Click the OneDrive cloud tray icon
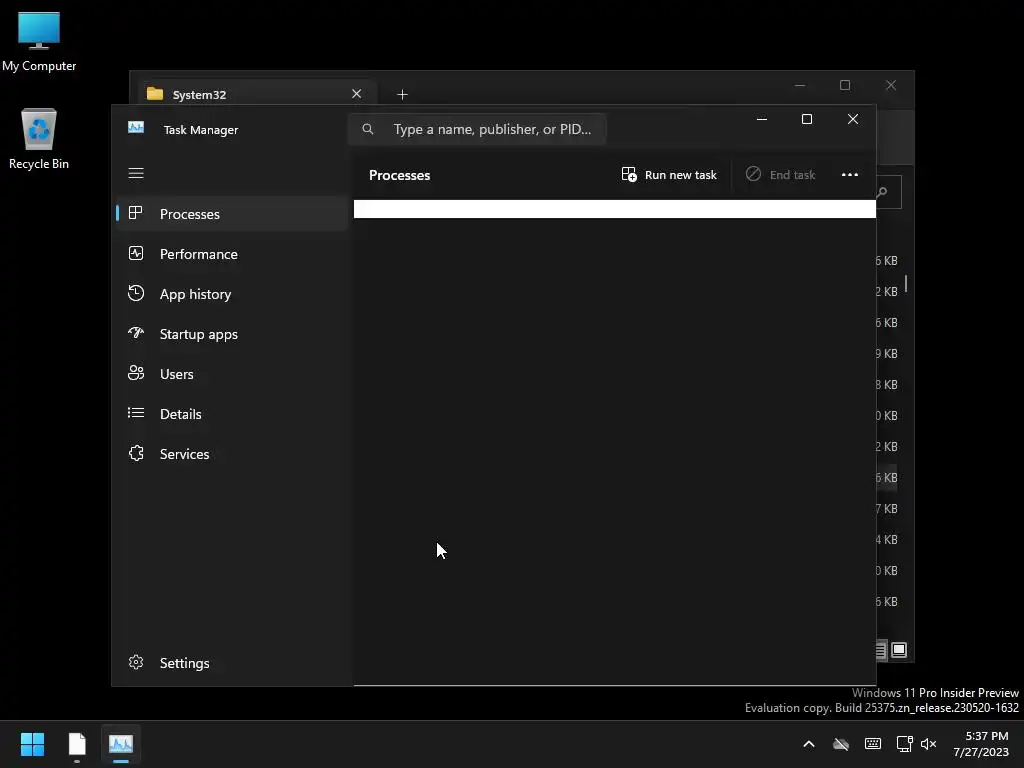Image resolution: width=1024 pixels, height=768 pixels. pyautogui.click(x=841, y=744)
